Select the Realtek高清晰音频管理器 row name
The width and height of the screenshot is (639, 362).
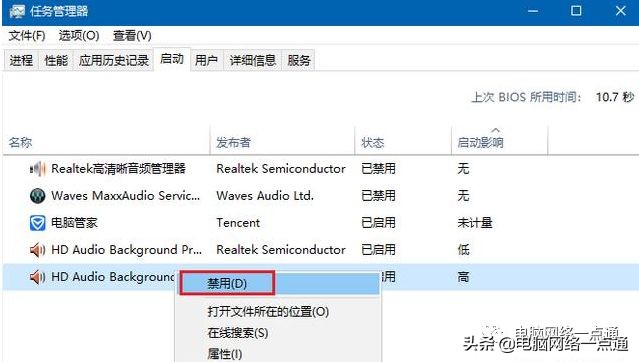pyautogui.click(x=118, y=168)
